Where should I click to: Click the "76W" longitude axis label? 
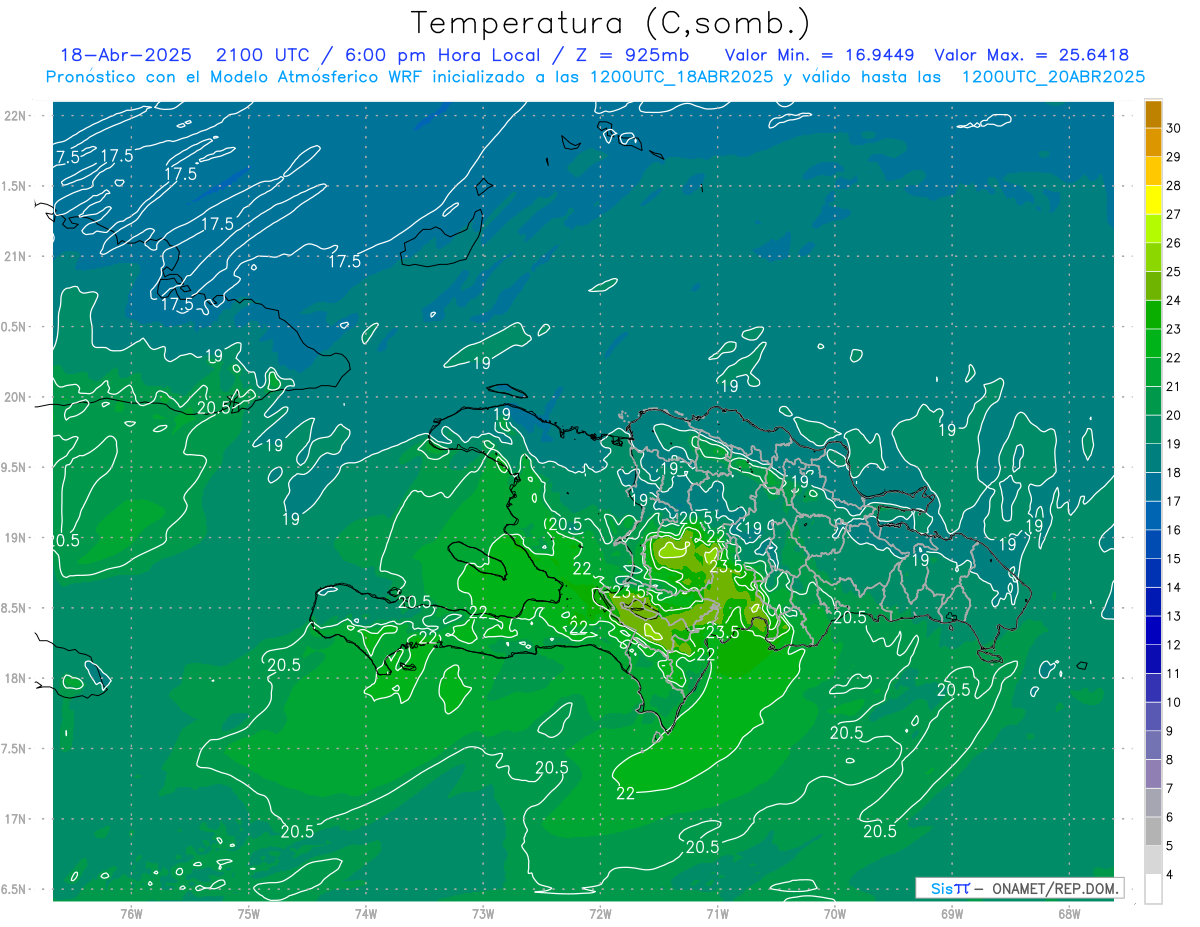tap(131, 913)
